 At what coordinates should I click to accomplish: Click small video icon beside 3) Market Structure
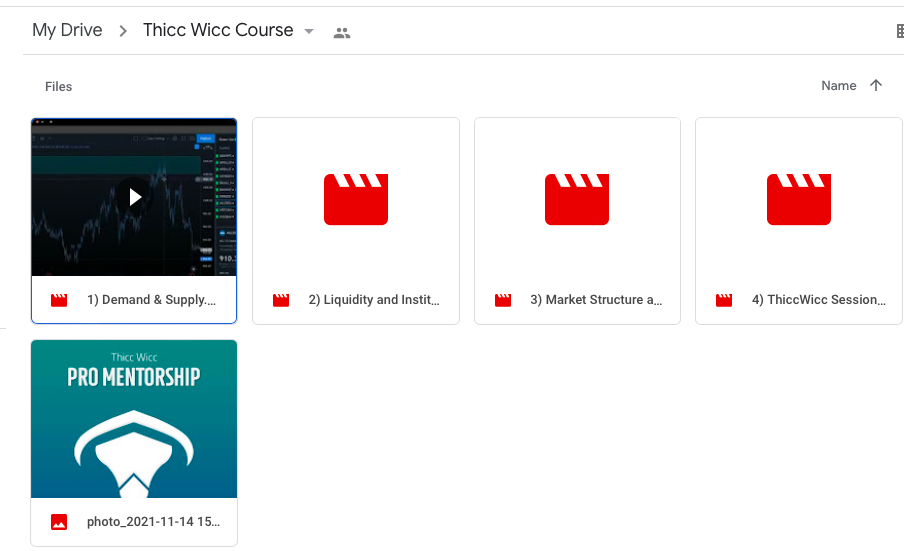coord(502,300)
